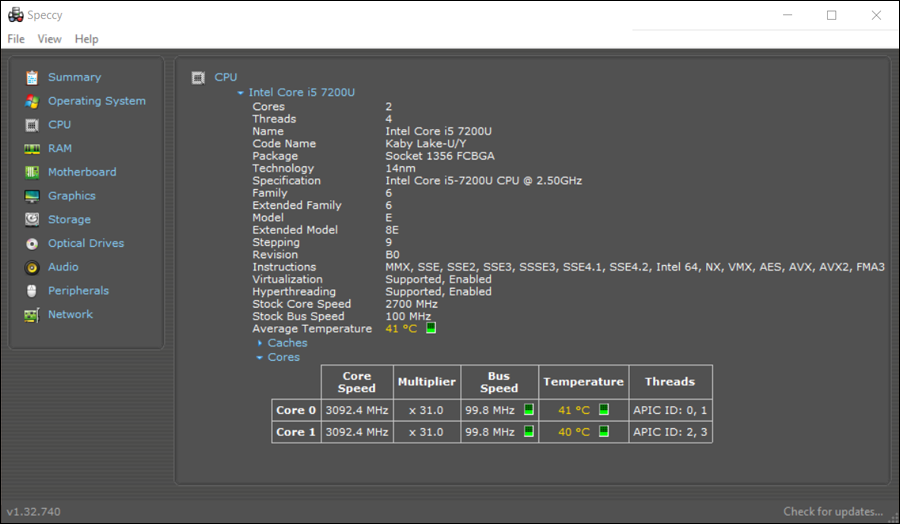Click Check for updates link
Image resolution: width=900 pixels, height=524 pixels.
coord(833,511)
